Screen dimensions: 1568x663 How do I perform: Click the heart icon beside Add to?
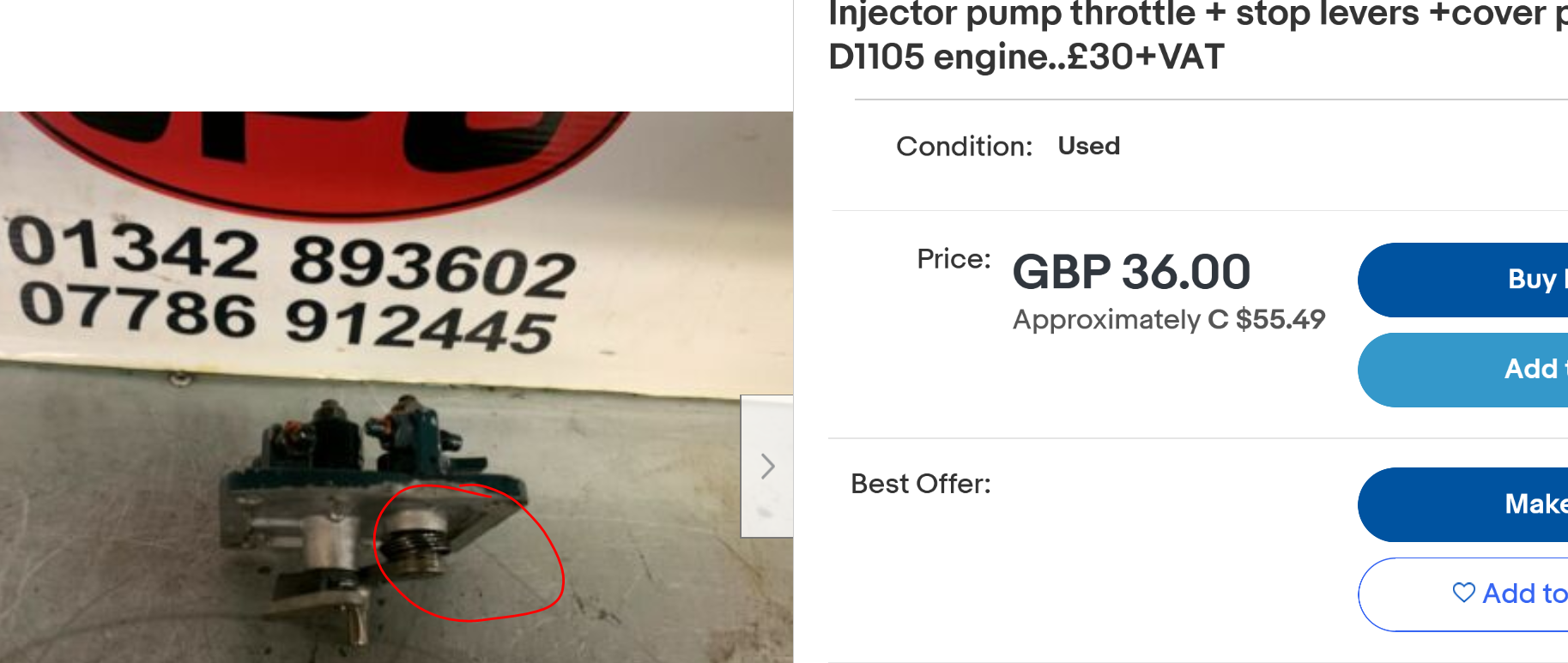1464,593
